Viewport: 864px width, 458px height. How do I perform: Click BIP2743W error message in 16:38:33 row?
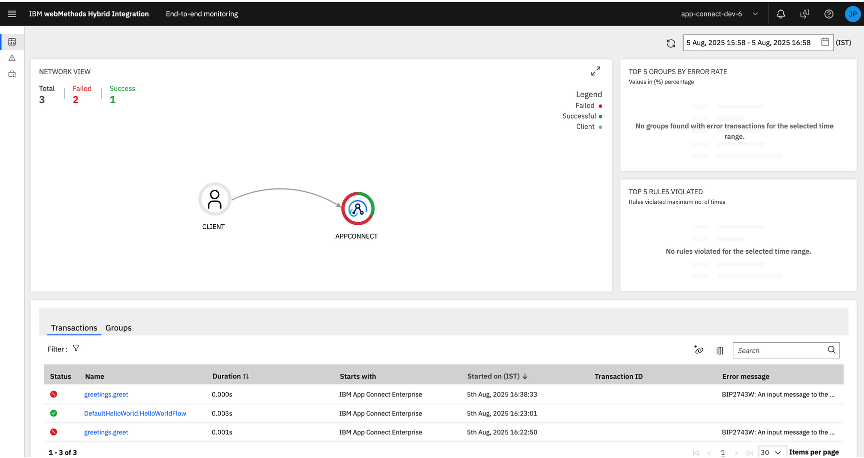[778, 395]
